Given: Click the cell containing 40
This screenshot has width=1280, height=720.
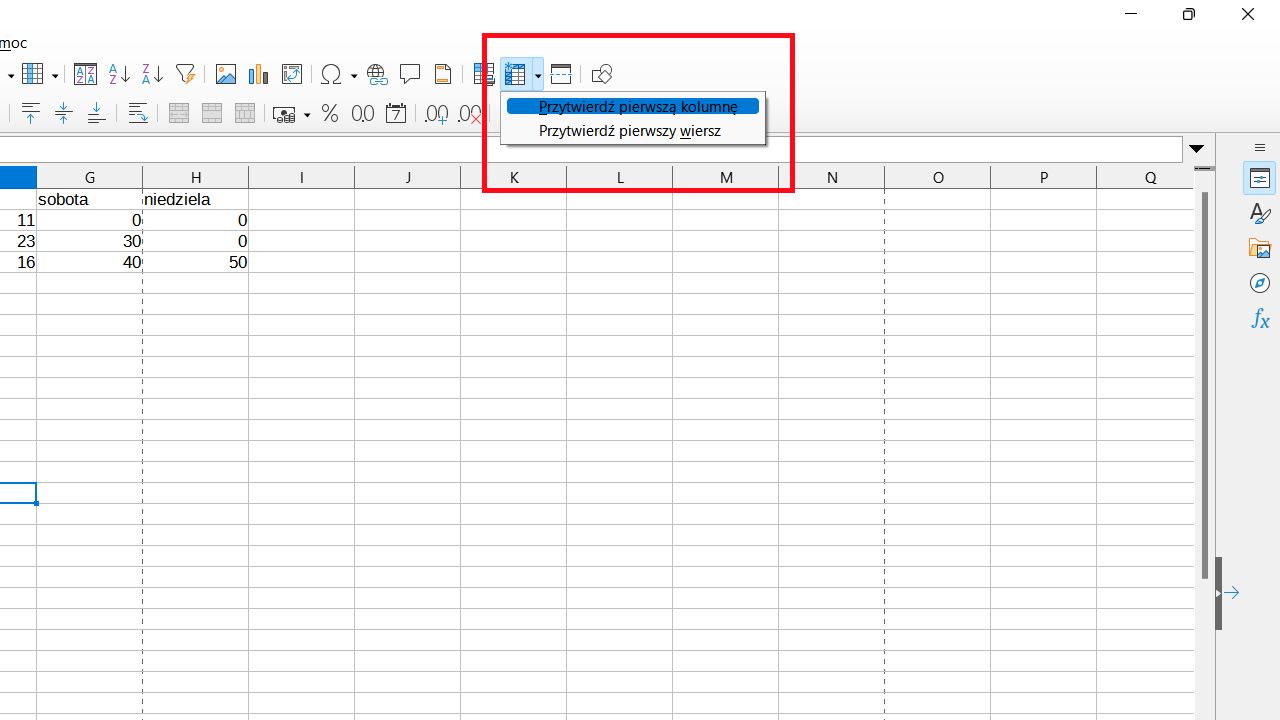Looking at the screenshot, I should pyautogui.click(x=90, y=262).
